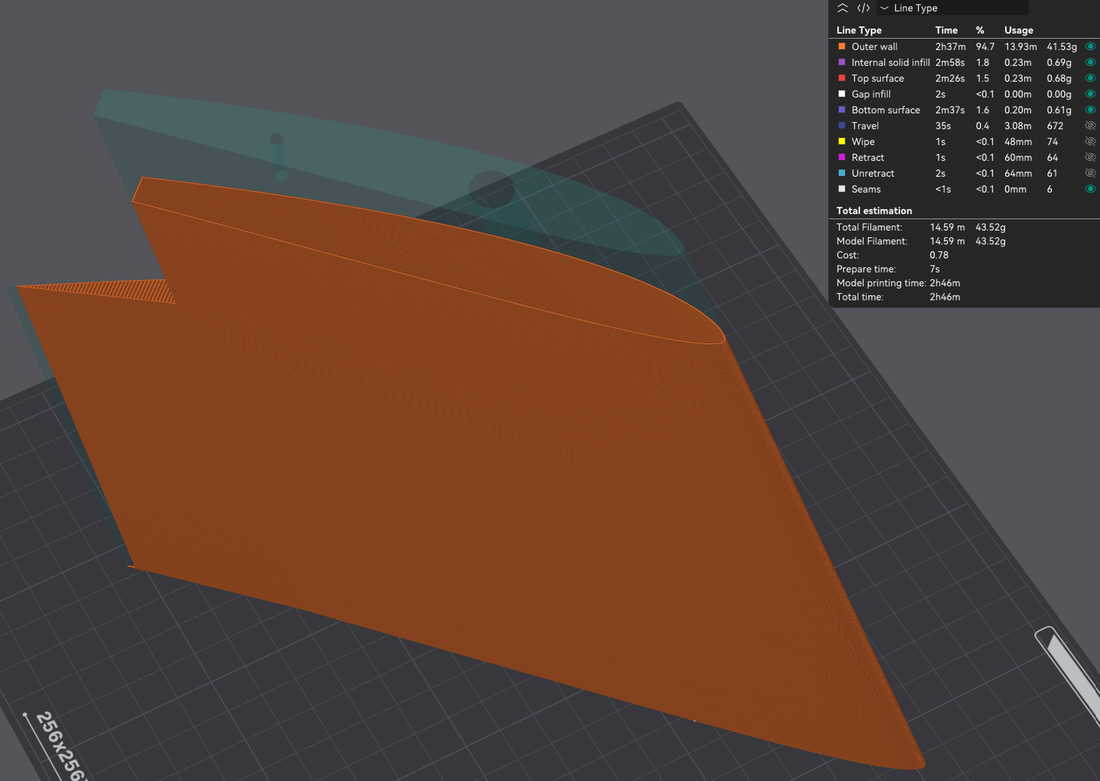Click the "Total estimation" heading
This screenshot has width=1100, height=781.
[x=874, y=211]
